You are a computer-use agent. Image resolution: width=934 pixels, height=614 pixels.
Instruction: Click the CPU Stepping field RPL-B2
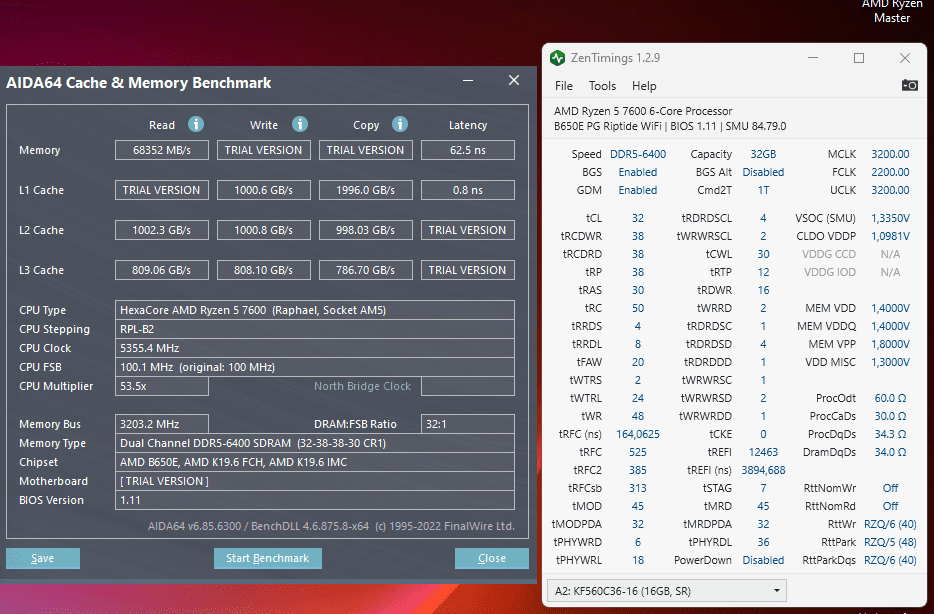[x=315, y=329]
